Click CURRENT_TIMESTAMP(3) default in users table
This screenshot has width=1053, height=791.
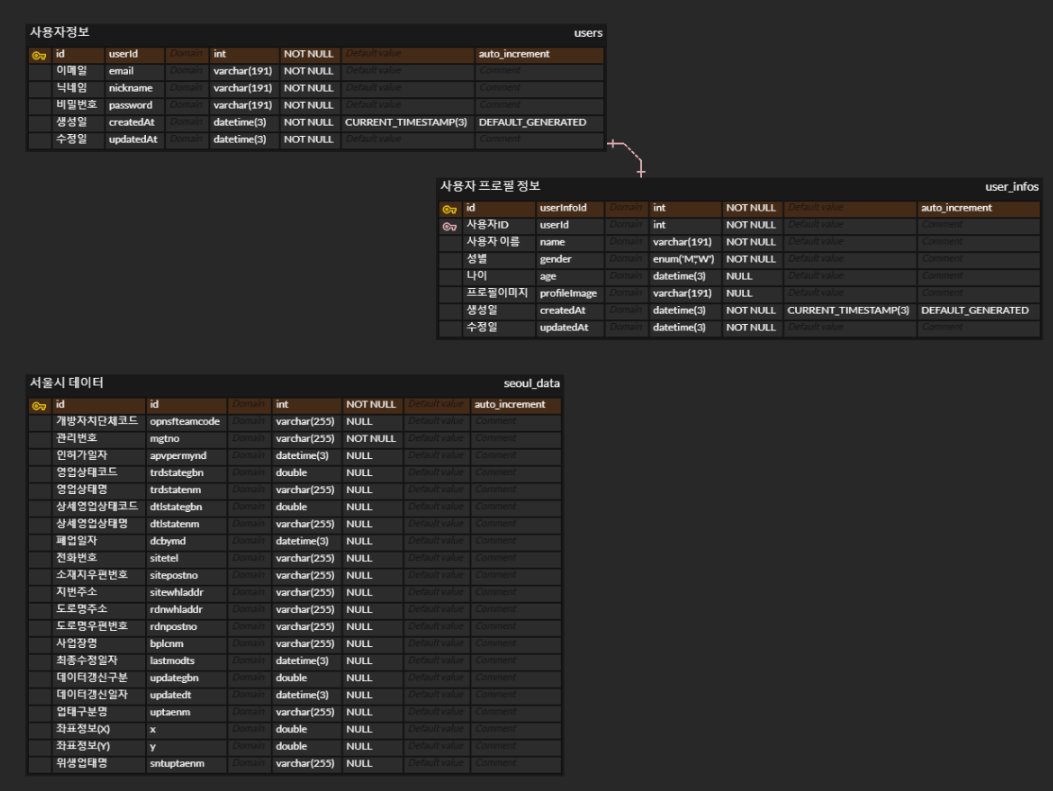click(x=407, y=122)
